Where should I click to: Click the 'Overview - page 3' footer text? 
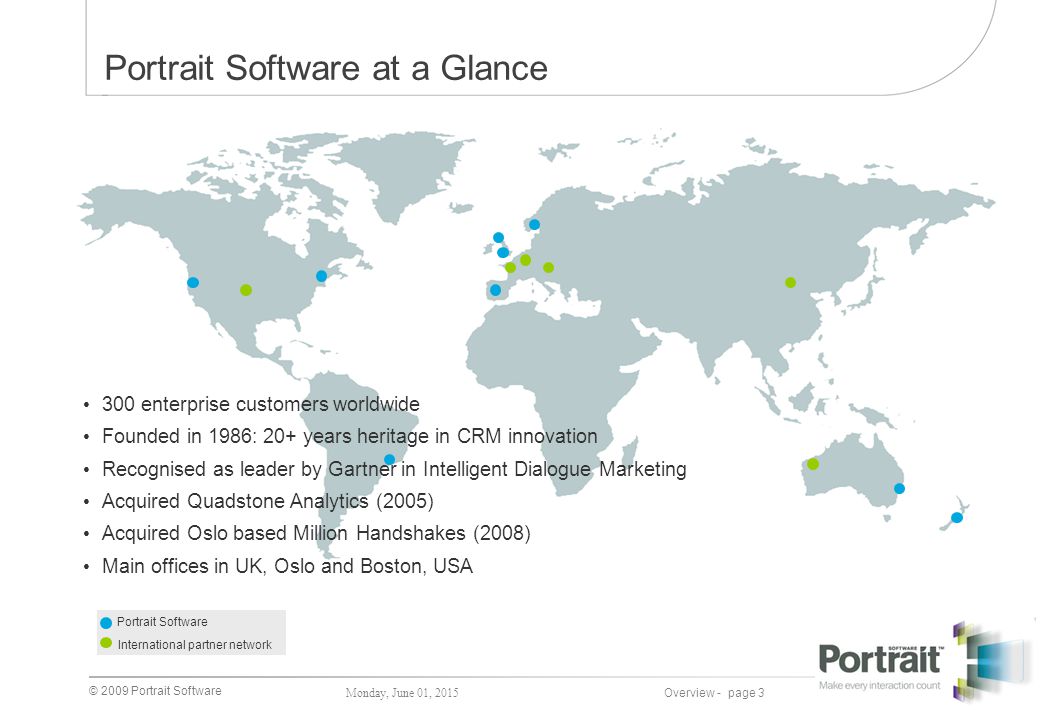pyautogui.click(x=714, y=693)
